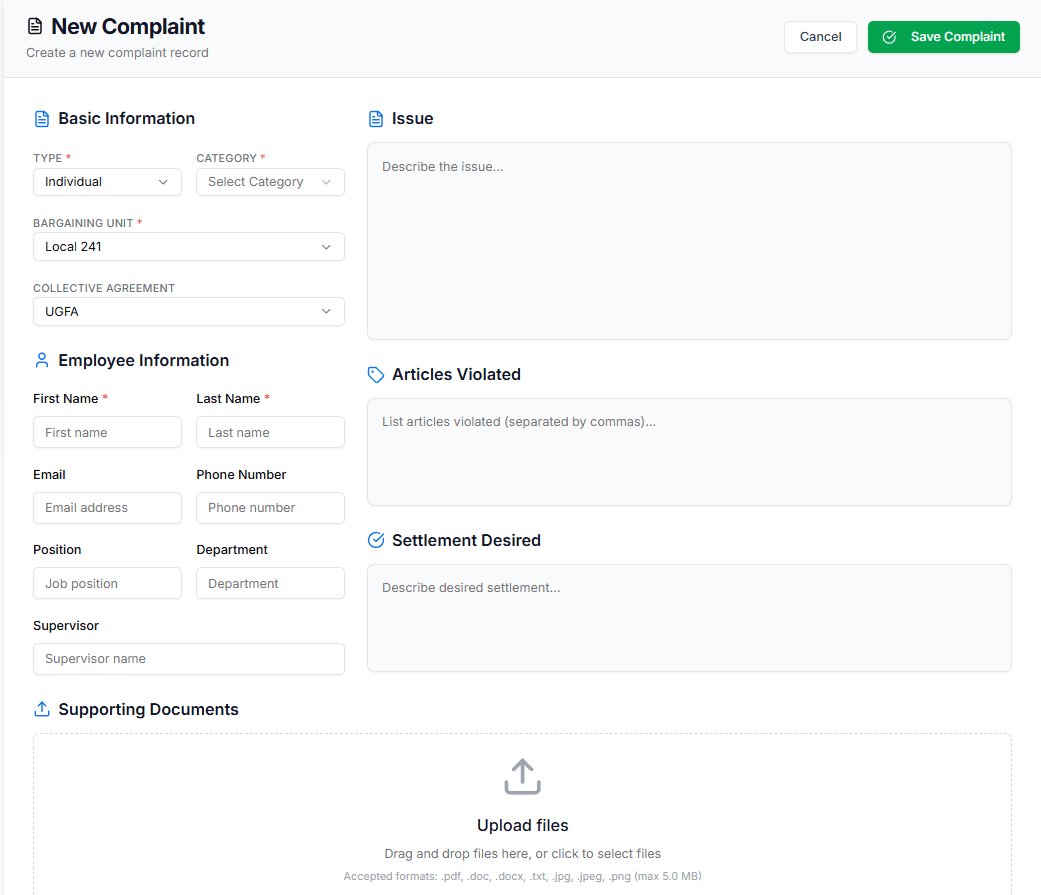Click the First name input field
Image resolution: width=1041 pixels, height=895 pixels.
coord(107,432)
